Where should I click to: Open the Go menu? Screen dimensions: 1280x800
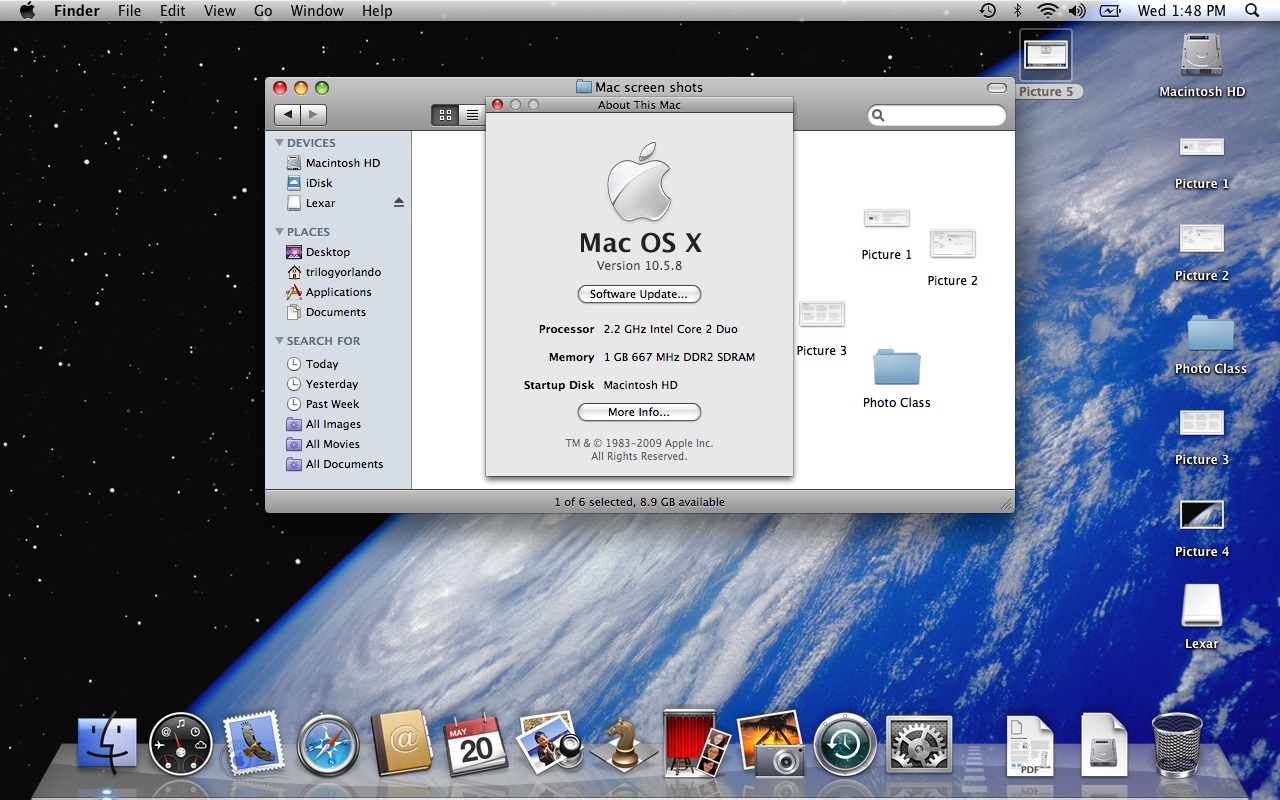click(x=263, y=11)
